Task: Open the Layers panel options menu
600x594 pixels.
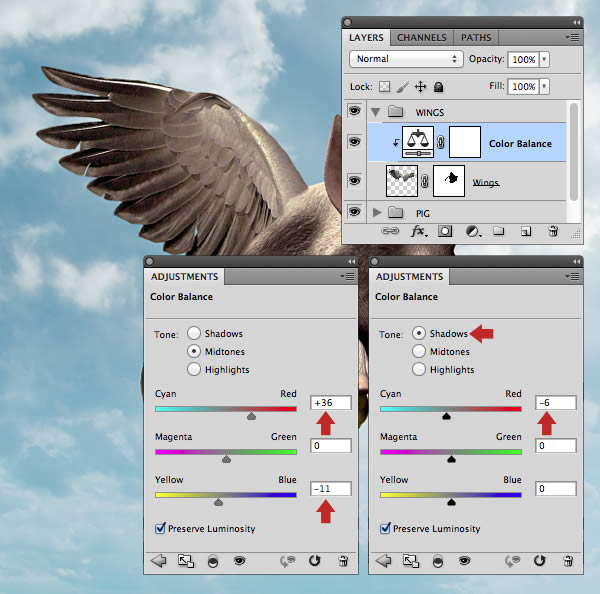Action: pos(572,37)
